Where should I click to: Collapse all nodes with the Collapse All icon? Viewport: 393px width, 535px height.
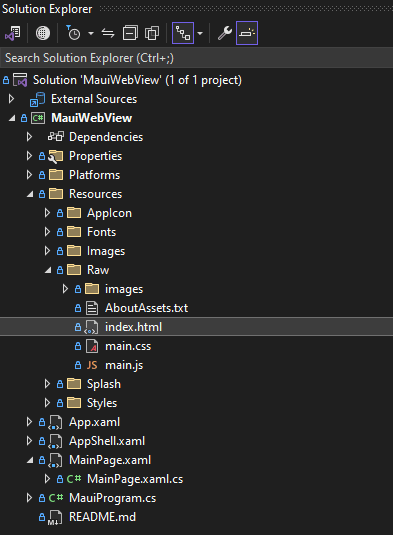pyautogui.click(x=130, y=33)
